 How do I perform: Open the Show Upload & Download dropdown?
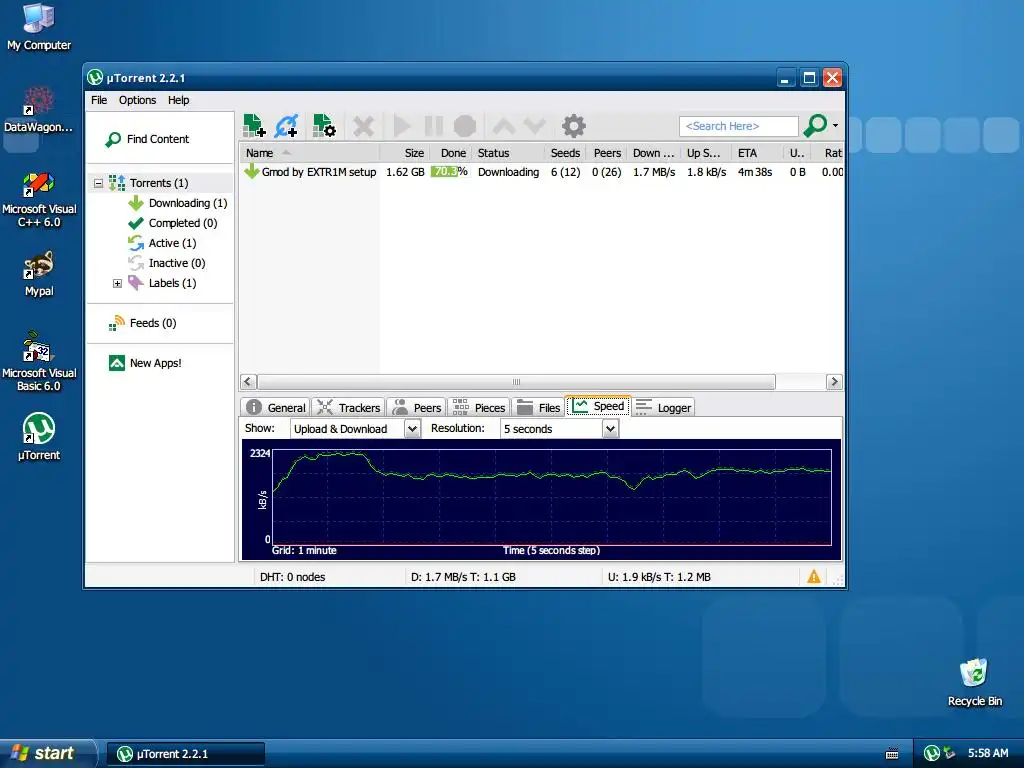[x=355, y=429]
